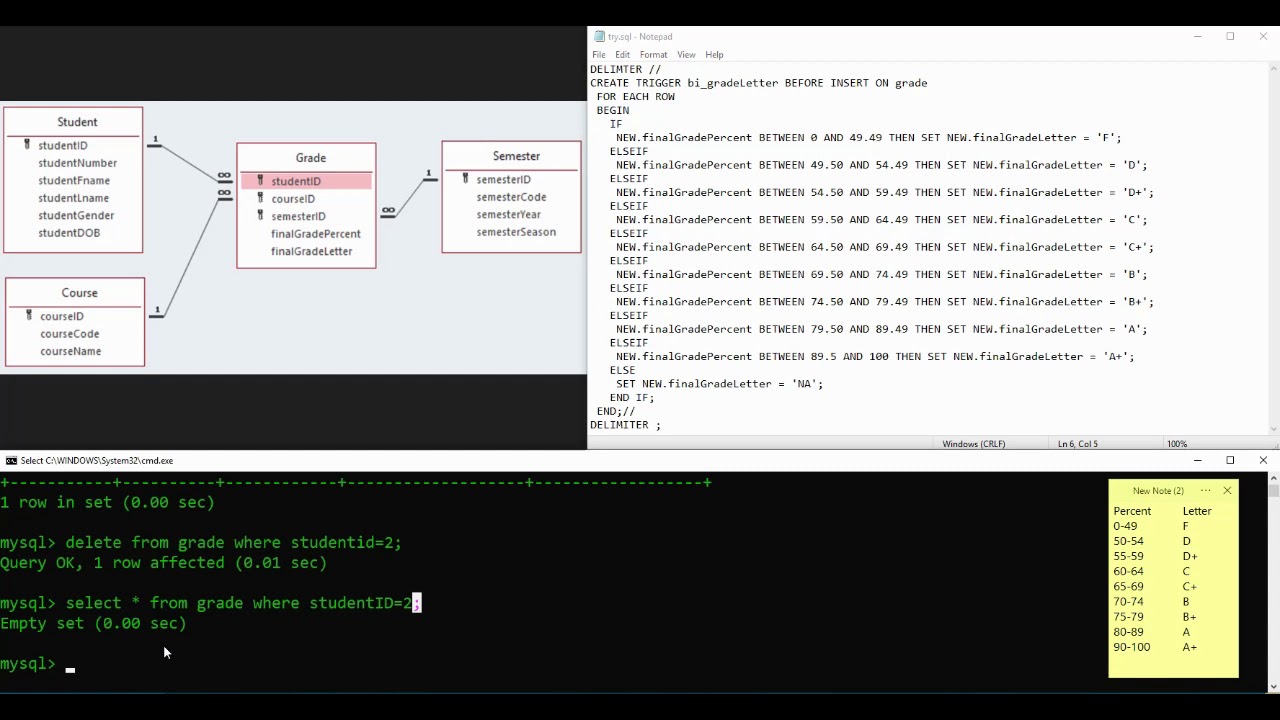Click the FOR EACH ROW line in Notepad
The height and width of the screenshot is (720, 1280).
tap(635, 97)
